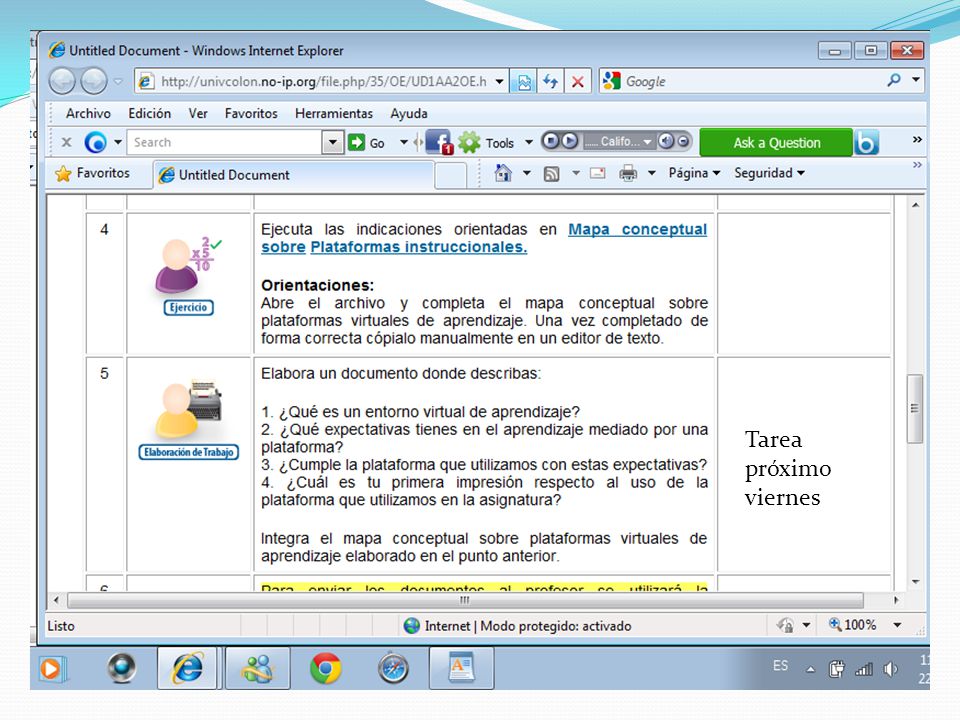Expand the Tools dropdown arrow in toolbar
960x720 pixels.
pos(529,142)
